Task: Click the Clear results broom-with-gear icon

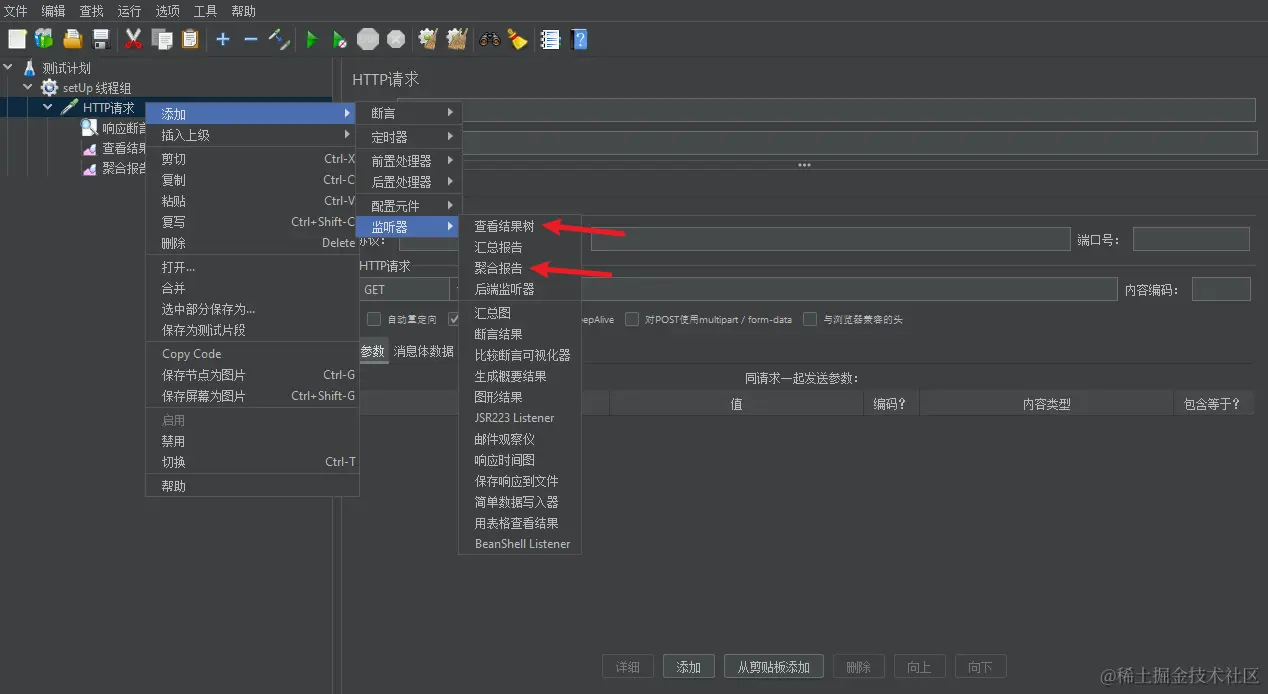Action: click(x=428, y=39)
